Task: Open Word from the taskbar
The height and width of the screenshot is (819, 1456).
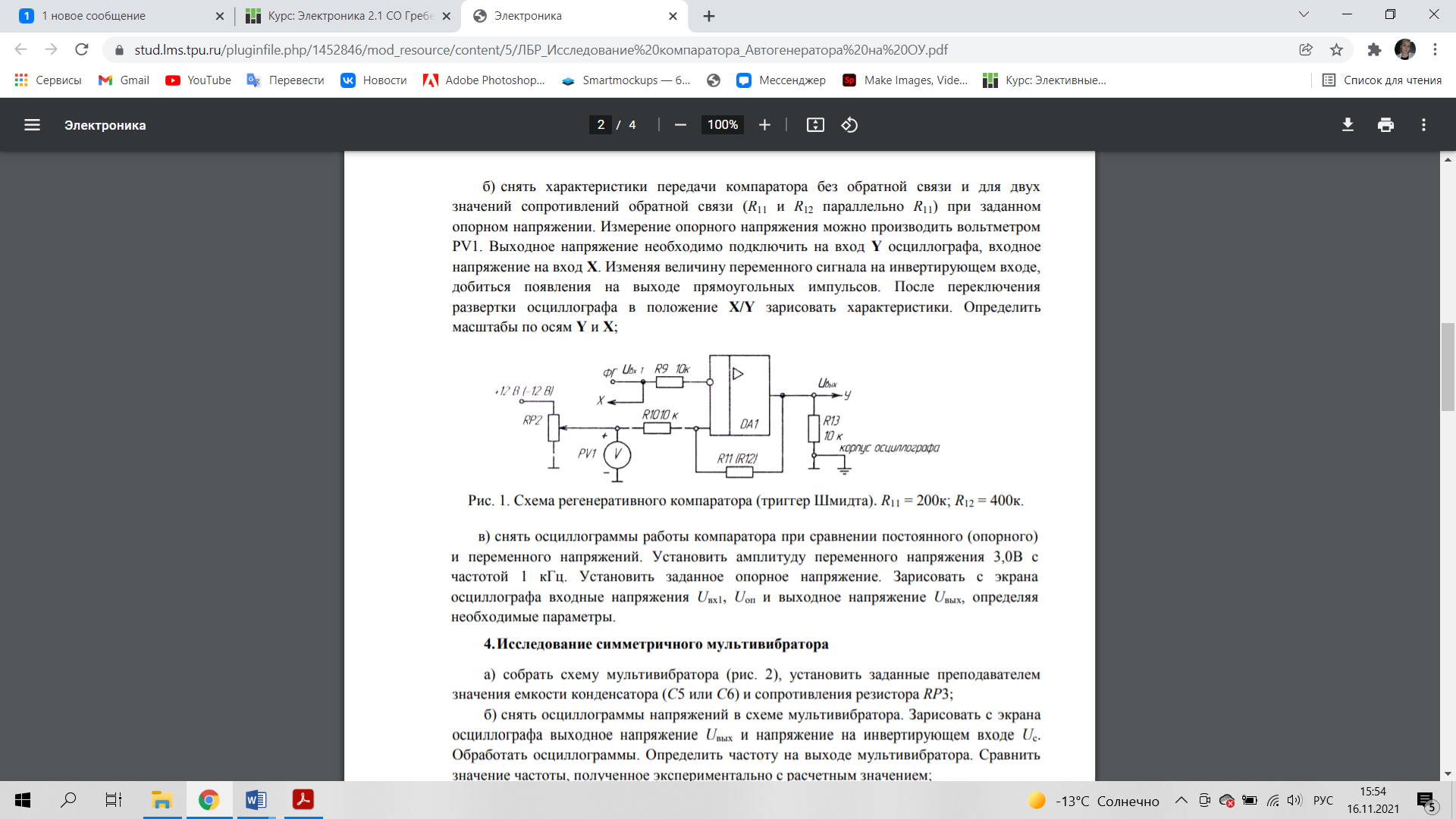Action: click(256, 800)
